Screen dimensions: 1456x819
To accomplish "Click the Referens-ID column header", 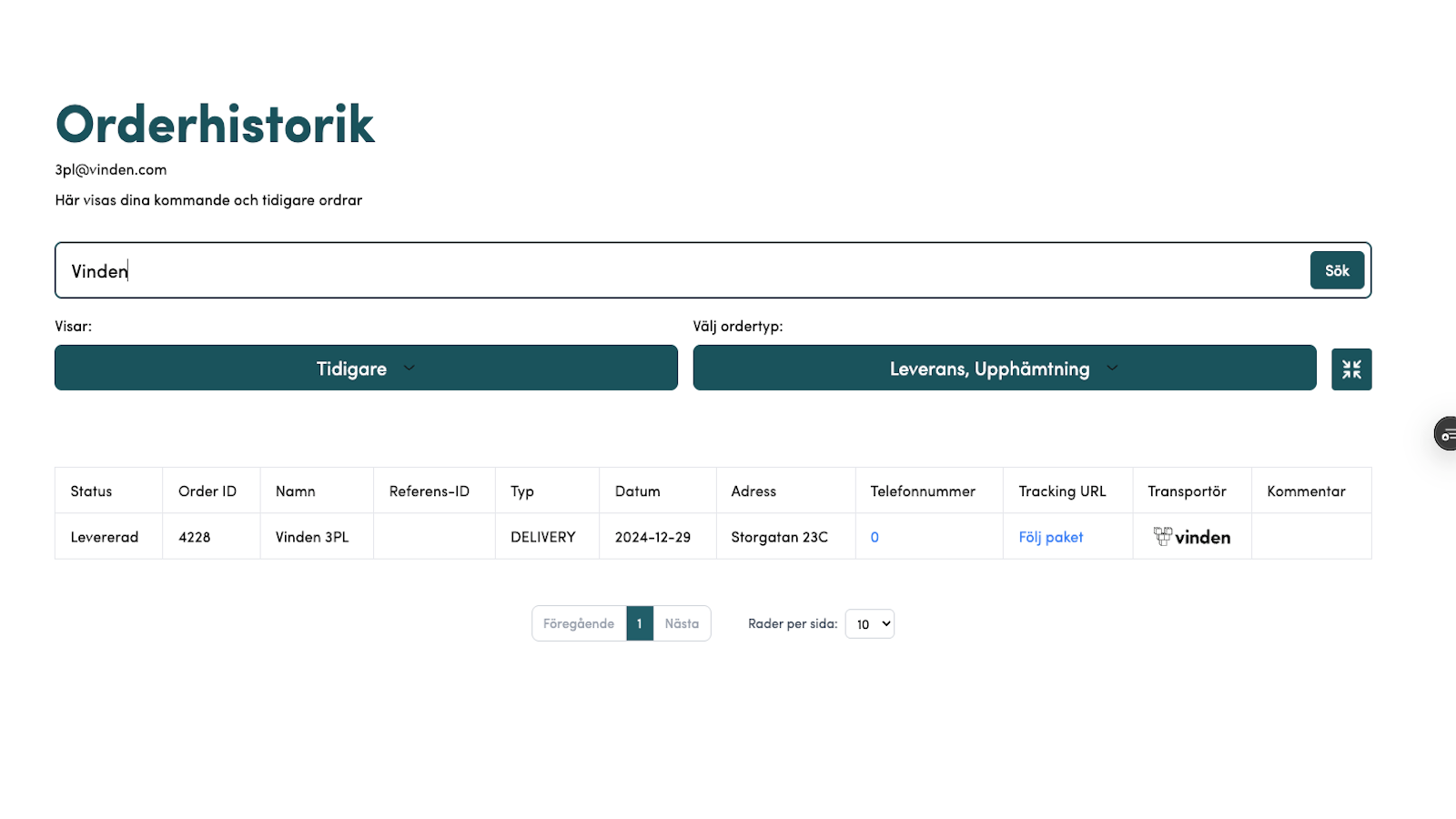I will tap(434, 490).
